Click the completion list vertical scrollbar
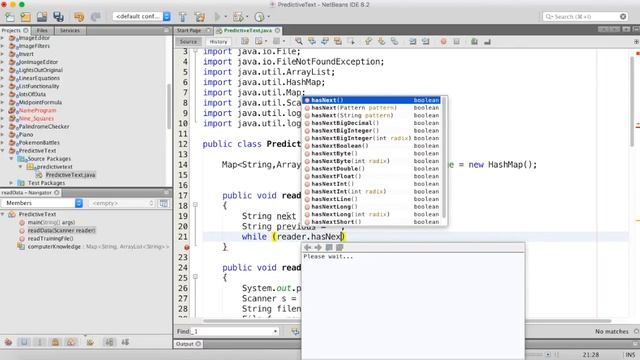 444,158
